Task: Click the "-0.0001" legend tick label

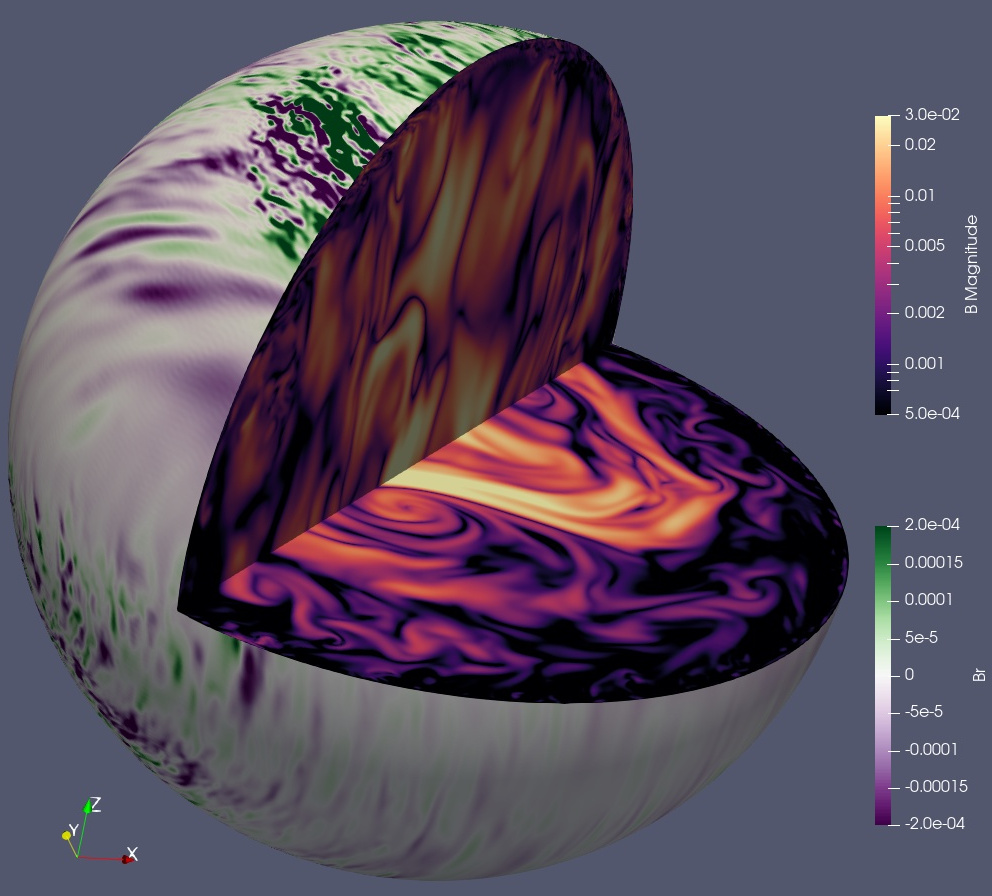Action: (x=931, y=749)
